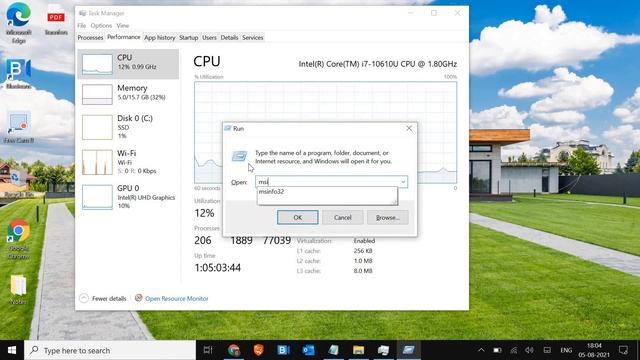Screen dimensions: 640x360
Task: Open the notification center icon
Action: point(623,350)
